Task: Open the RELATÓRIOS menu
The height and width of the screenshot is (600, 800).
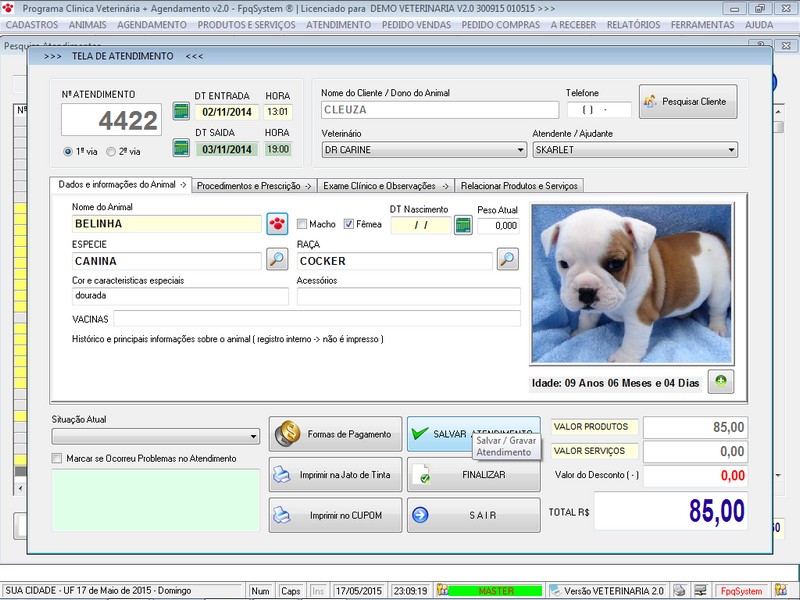Action: pos(632,24)
